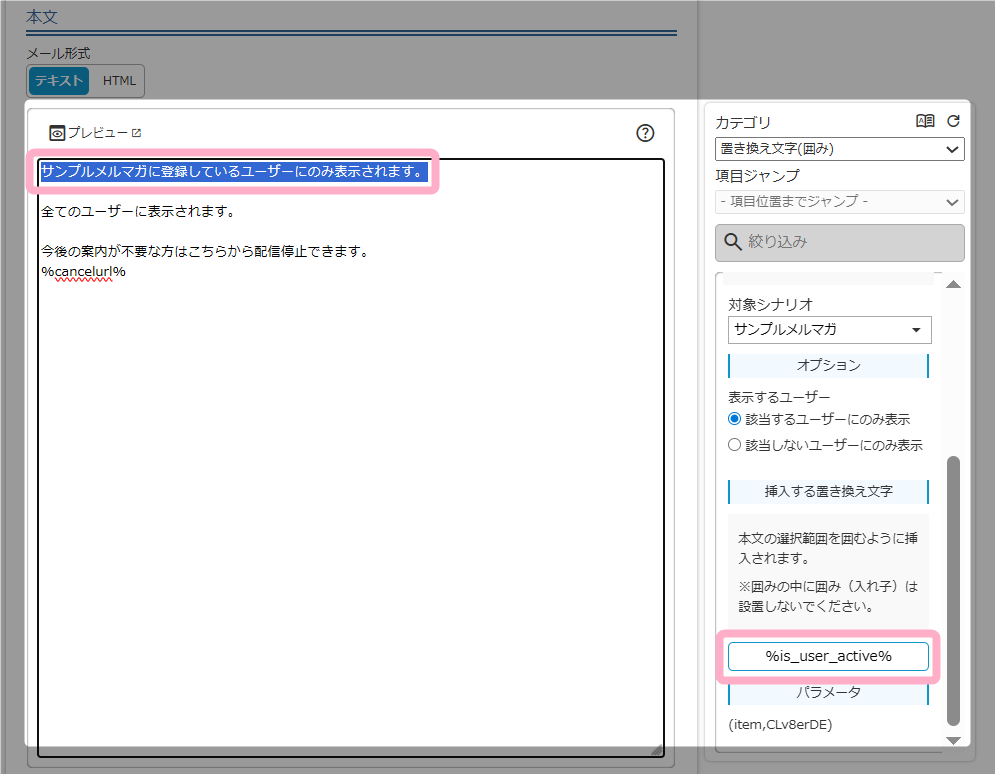
Task: Click into the 絞り込み filter field
Action: tap(850, 242)
